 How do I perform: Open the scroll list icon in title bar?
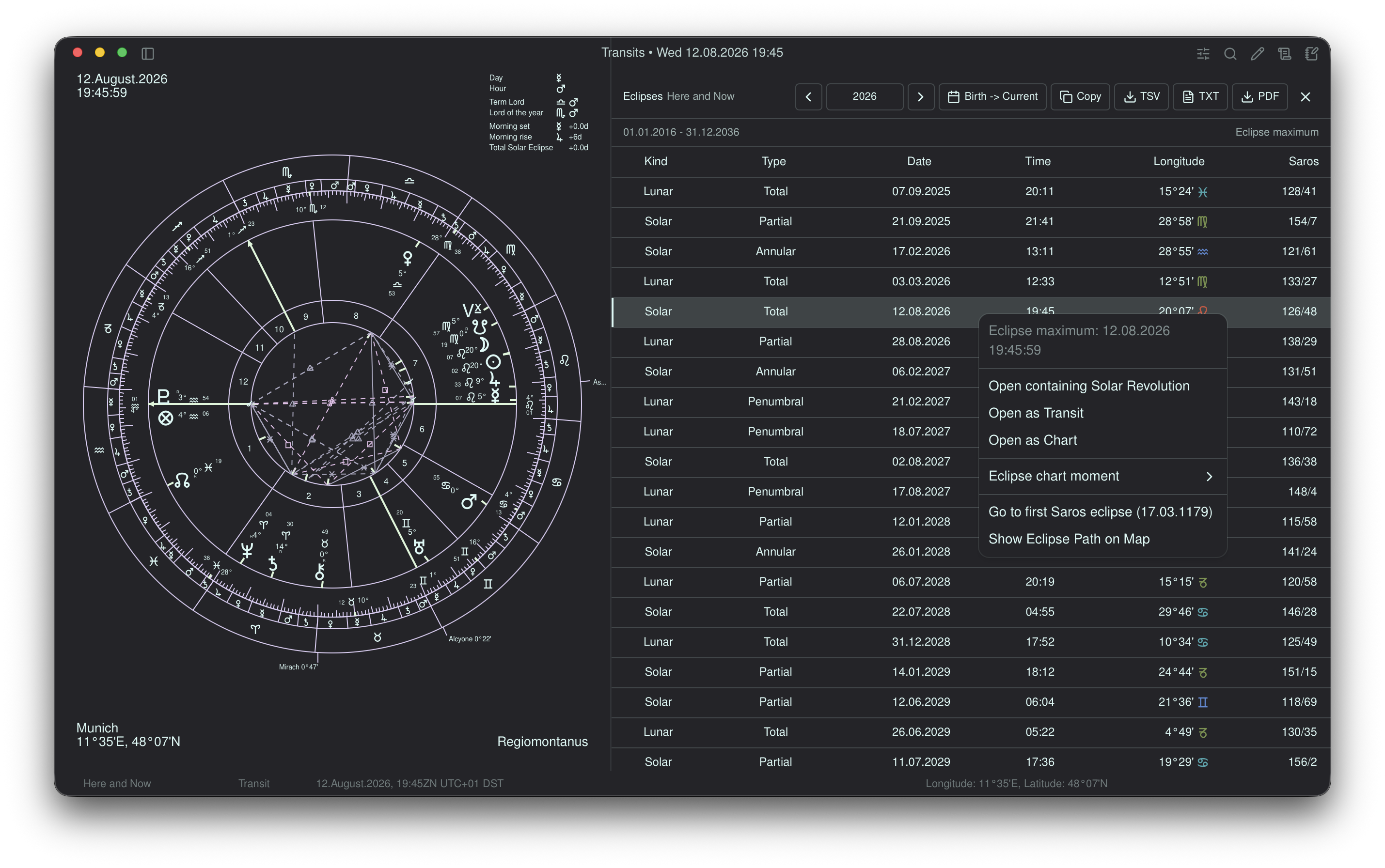[1285, 53]
